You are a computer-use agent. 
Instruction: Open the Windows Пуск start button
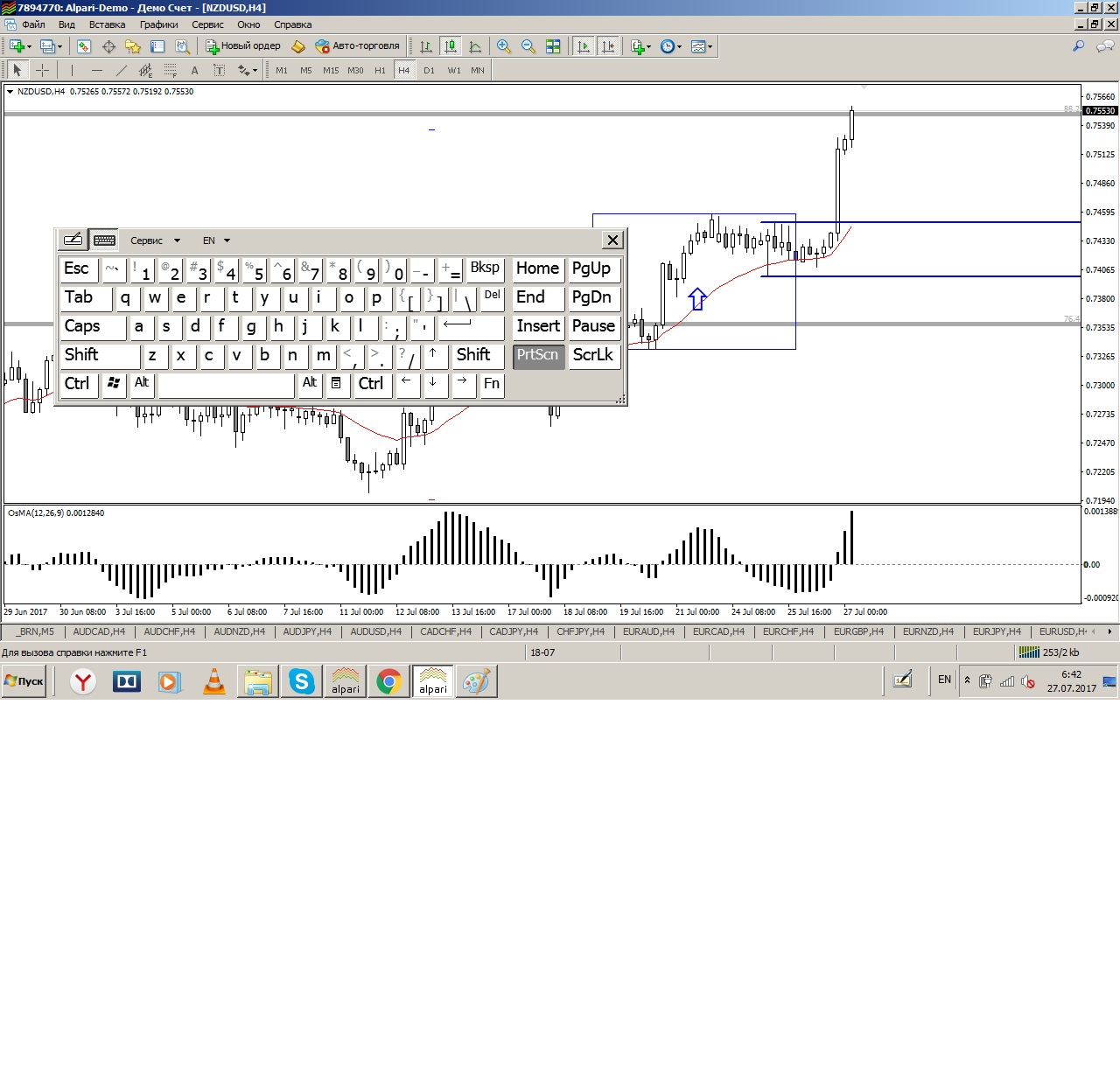(24, 681)
